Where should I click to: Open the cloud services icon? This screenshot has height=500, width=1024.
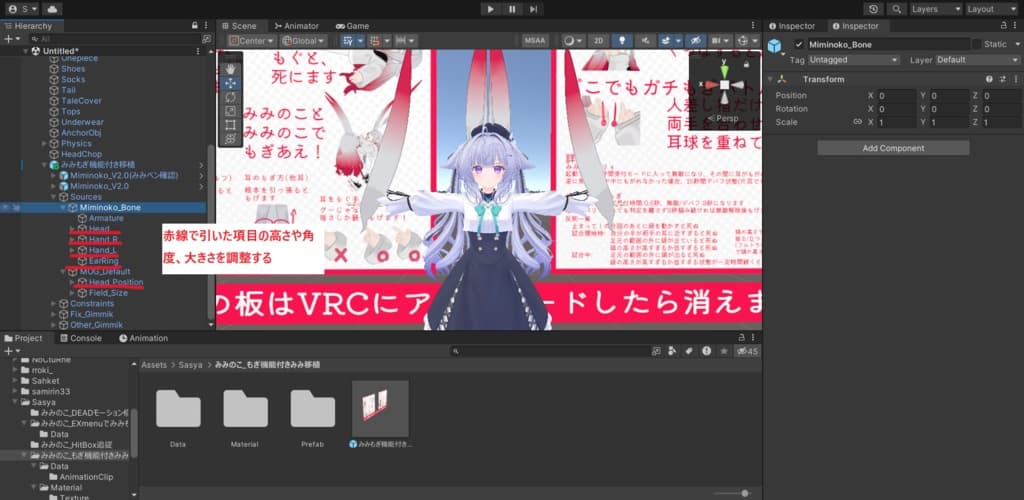click(52, 9)
